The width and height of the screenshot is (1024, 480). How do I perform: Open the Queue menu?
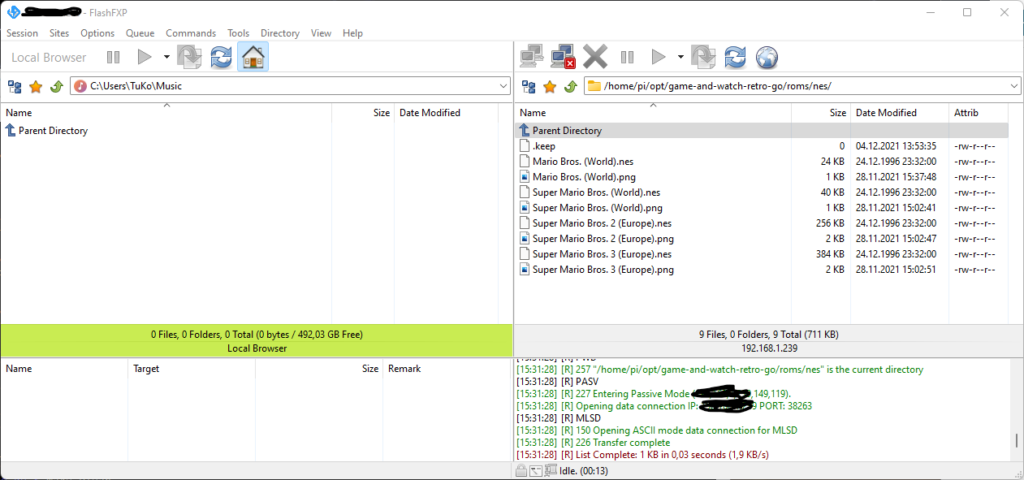click(x=140, y=33)
